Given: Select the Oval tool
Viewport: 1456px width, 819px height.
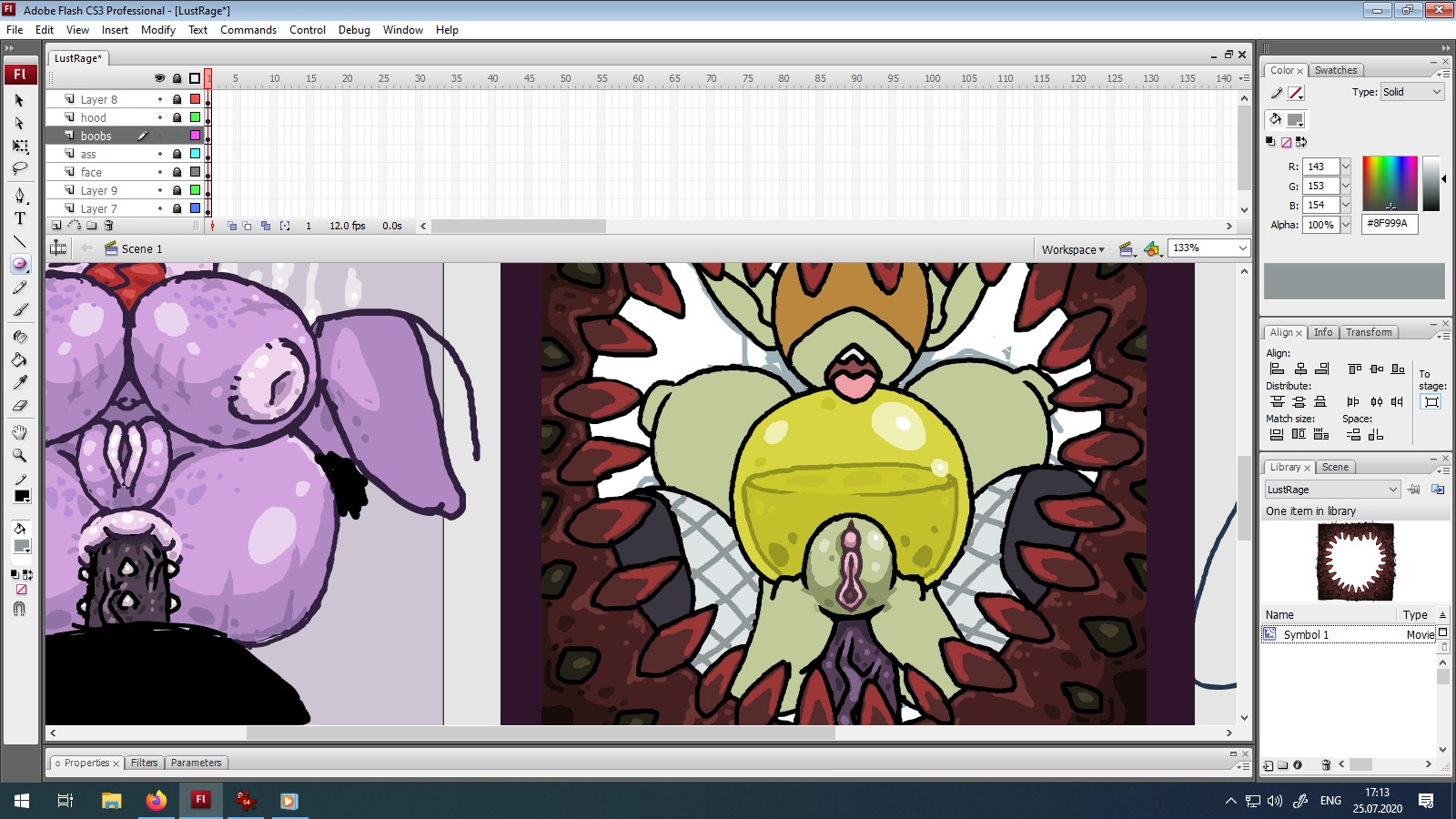Looking at the screenshot, I should pyautogui.click(x=19, y=264).
